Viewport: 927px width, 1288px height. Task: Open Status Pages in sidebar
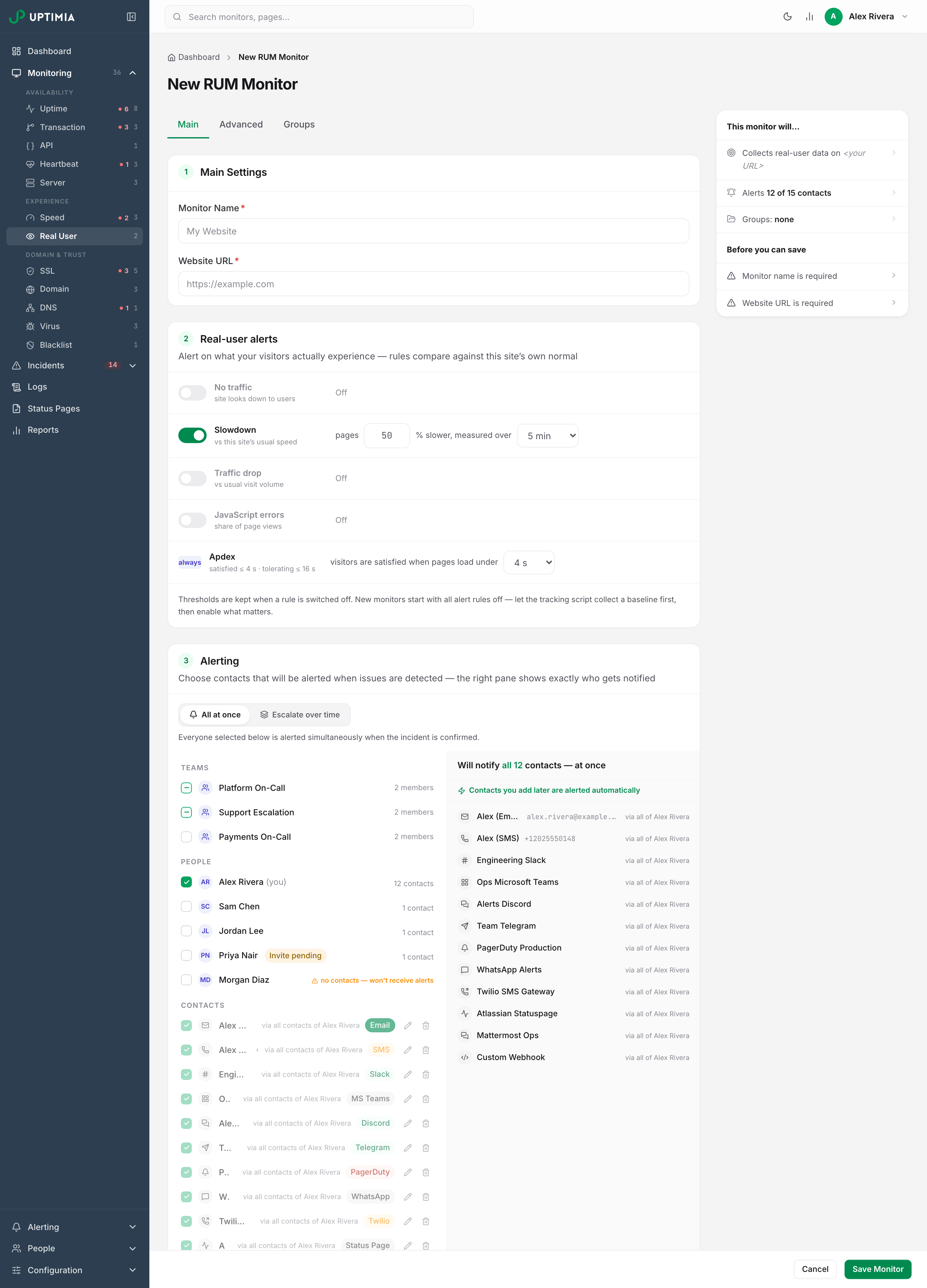tap(74, 408)
